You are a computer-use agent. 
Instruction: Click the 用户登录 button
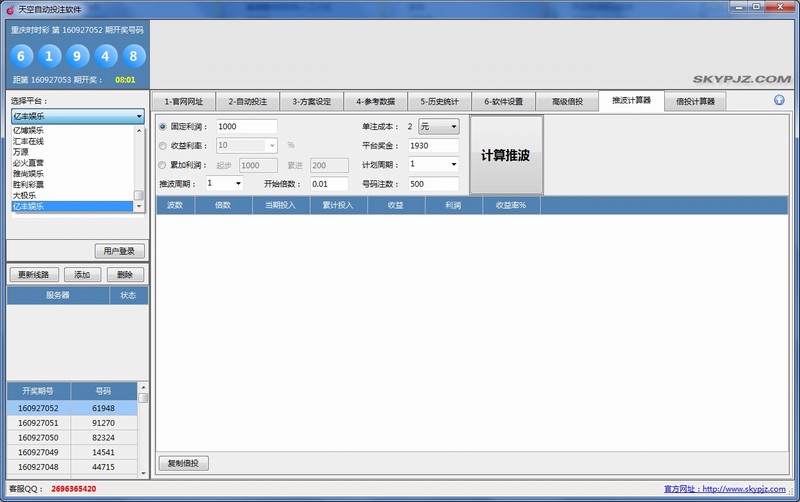tap(120, 251)
